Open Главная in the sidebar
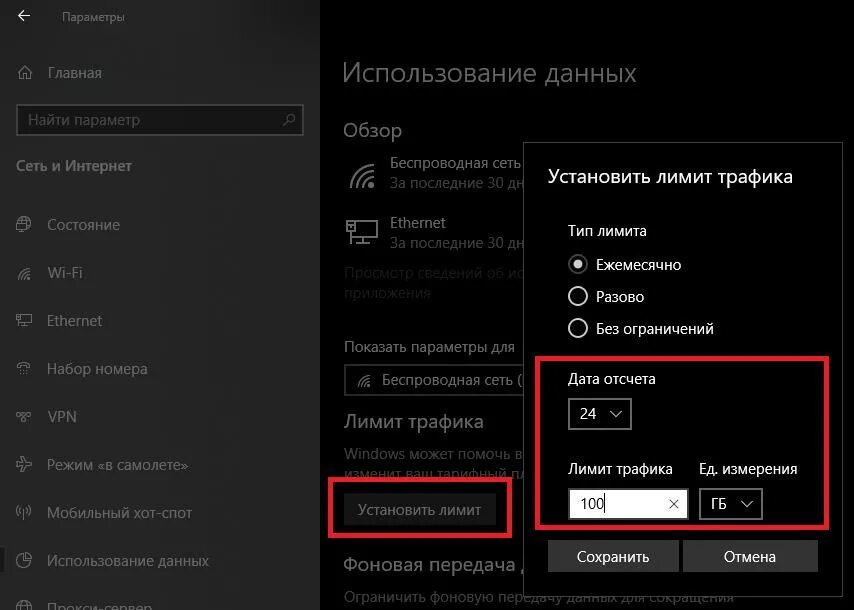Screen dimensions: 854x610 [75, 72]
